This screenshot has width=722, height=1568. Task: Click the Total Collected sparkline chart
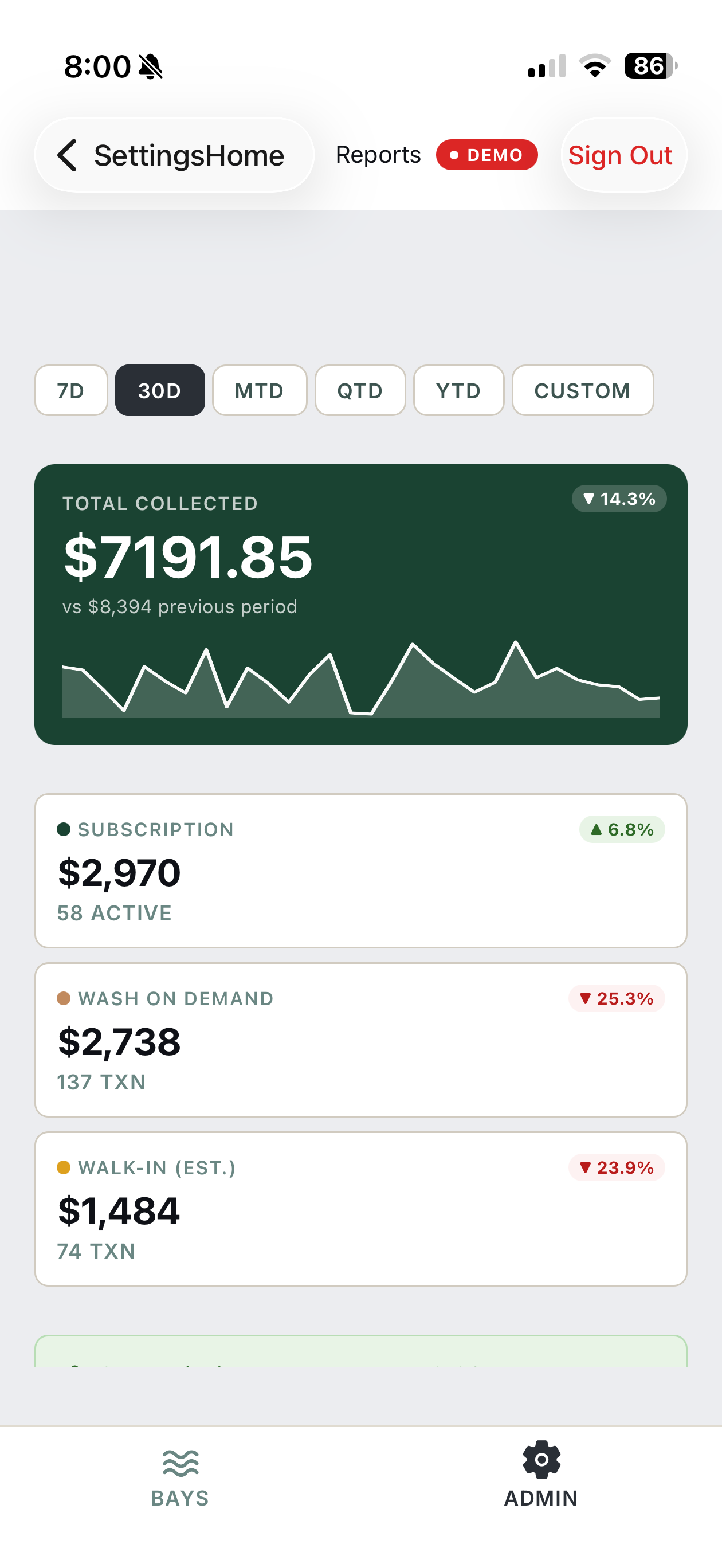[x=361, y=679]
